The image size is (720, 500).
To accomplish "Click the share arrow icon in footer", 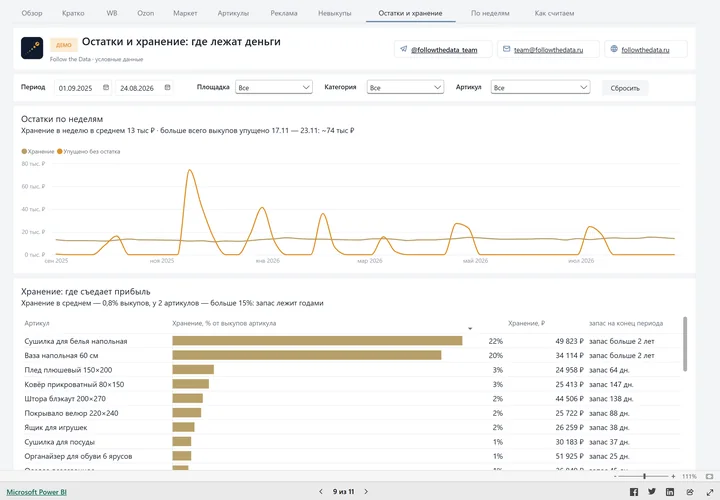I will click(690, 492).
